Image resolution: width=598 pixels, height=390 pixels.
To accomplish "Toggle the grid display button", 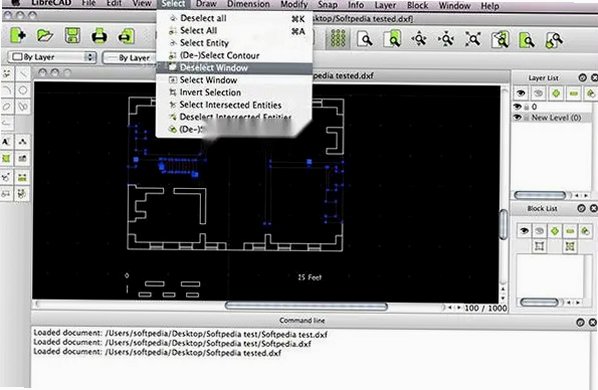I will (338, 39).
